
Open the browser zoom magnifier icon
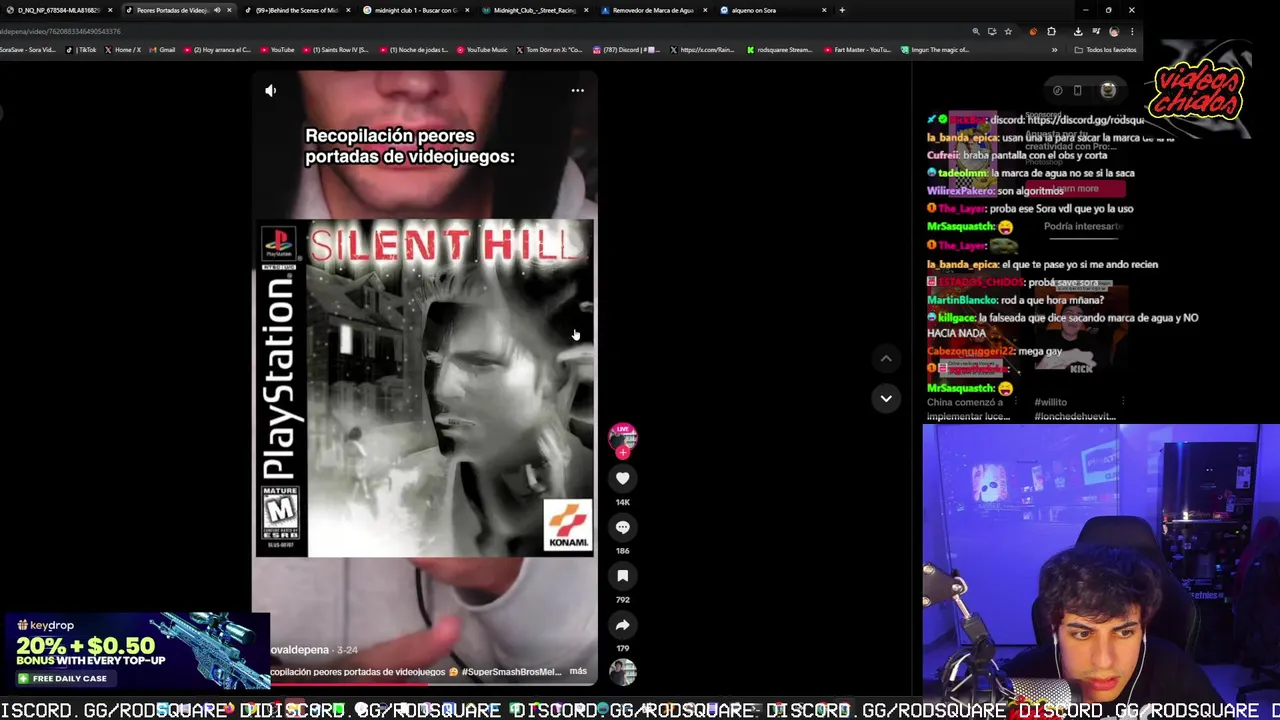tap(976, 31)
